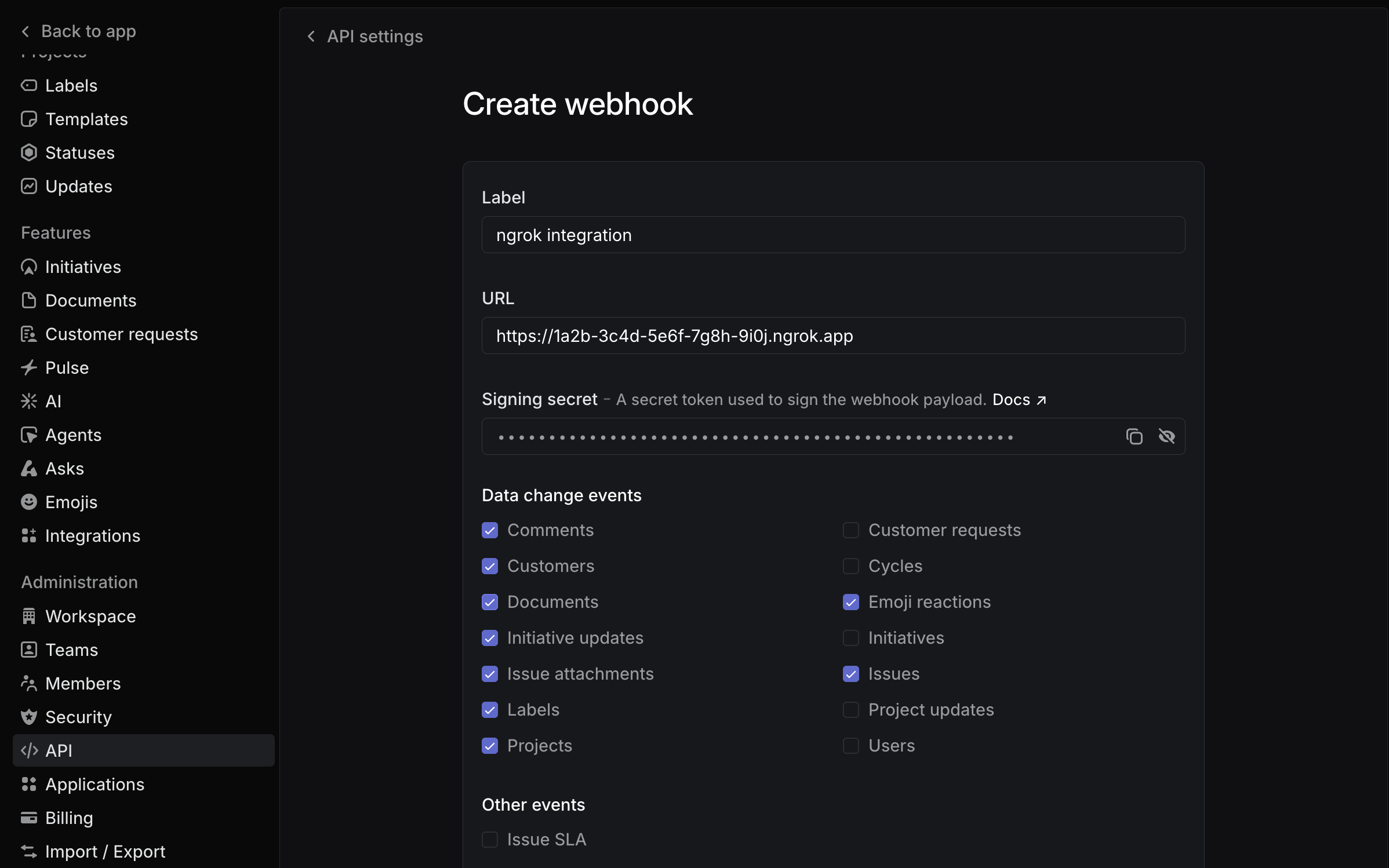This screenshot has height=868, width=1389.
Task: Open the AI settings page
Action: [x=53, y=402]
